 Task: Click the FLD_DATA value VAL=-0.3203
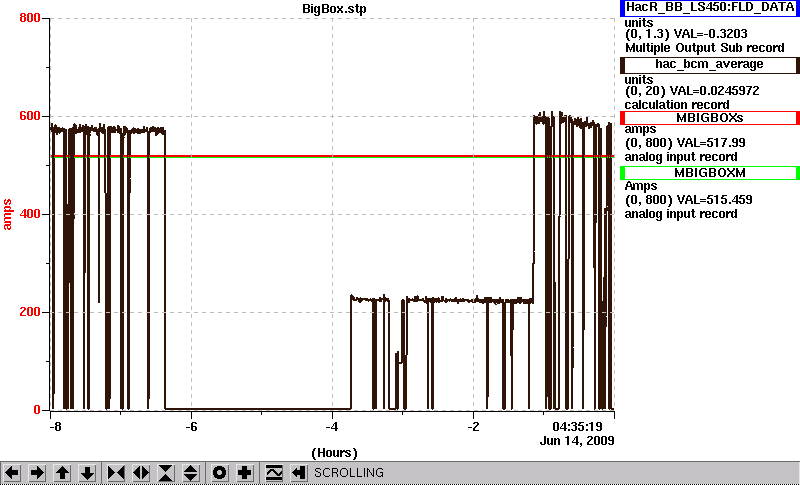pos(711,34)
